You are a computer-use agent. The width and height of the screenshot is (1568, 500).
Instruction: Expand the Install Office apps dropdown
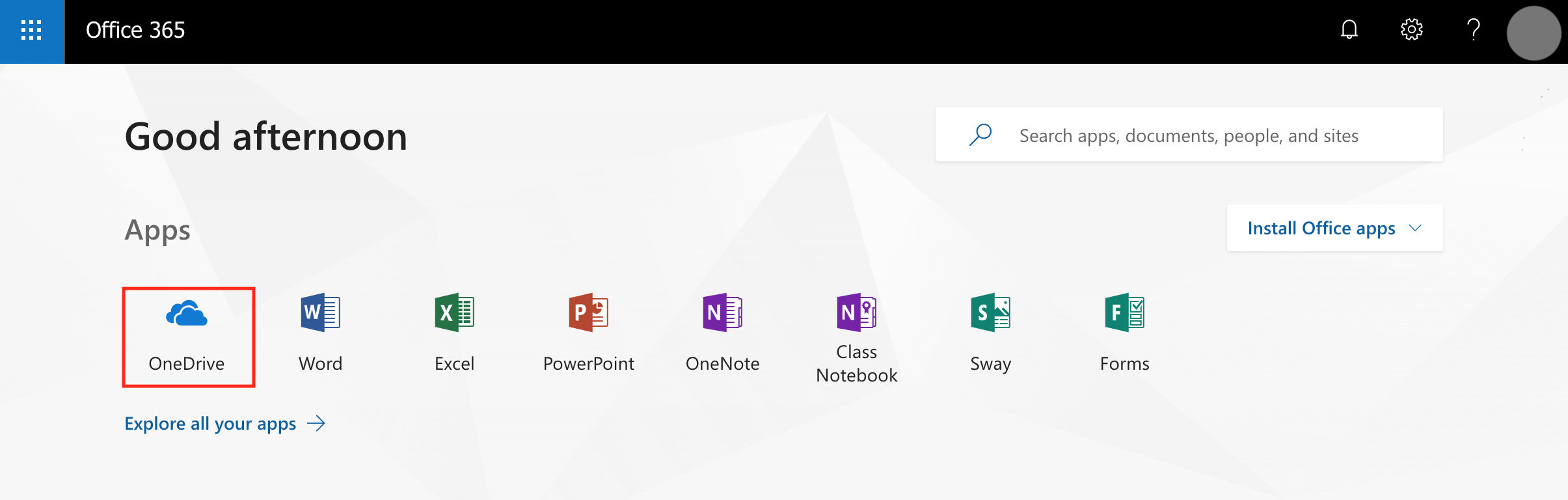point(1334,228)
